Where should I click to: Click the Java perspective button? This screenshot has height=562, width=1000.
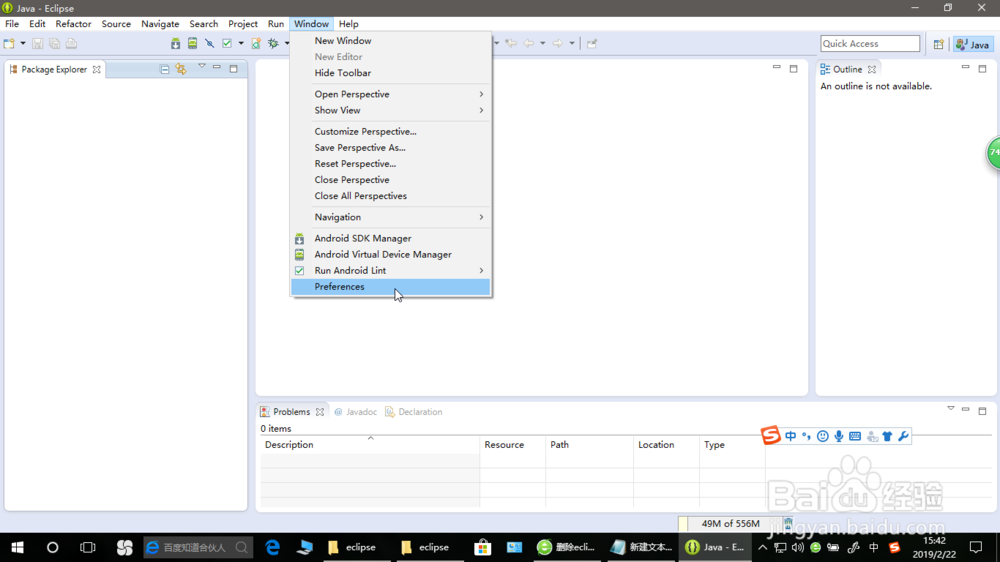tap(973, 44)
